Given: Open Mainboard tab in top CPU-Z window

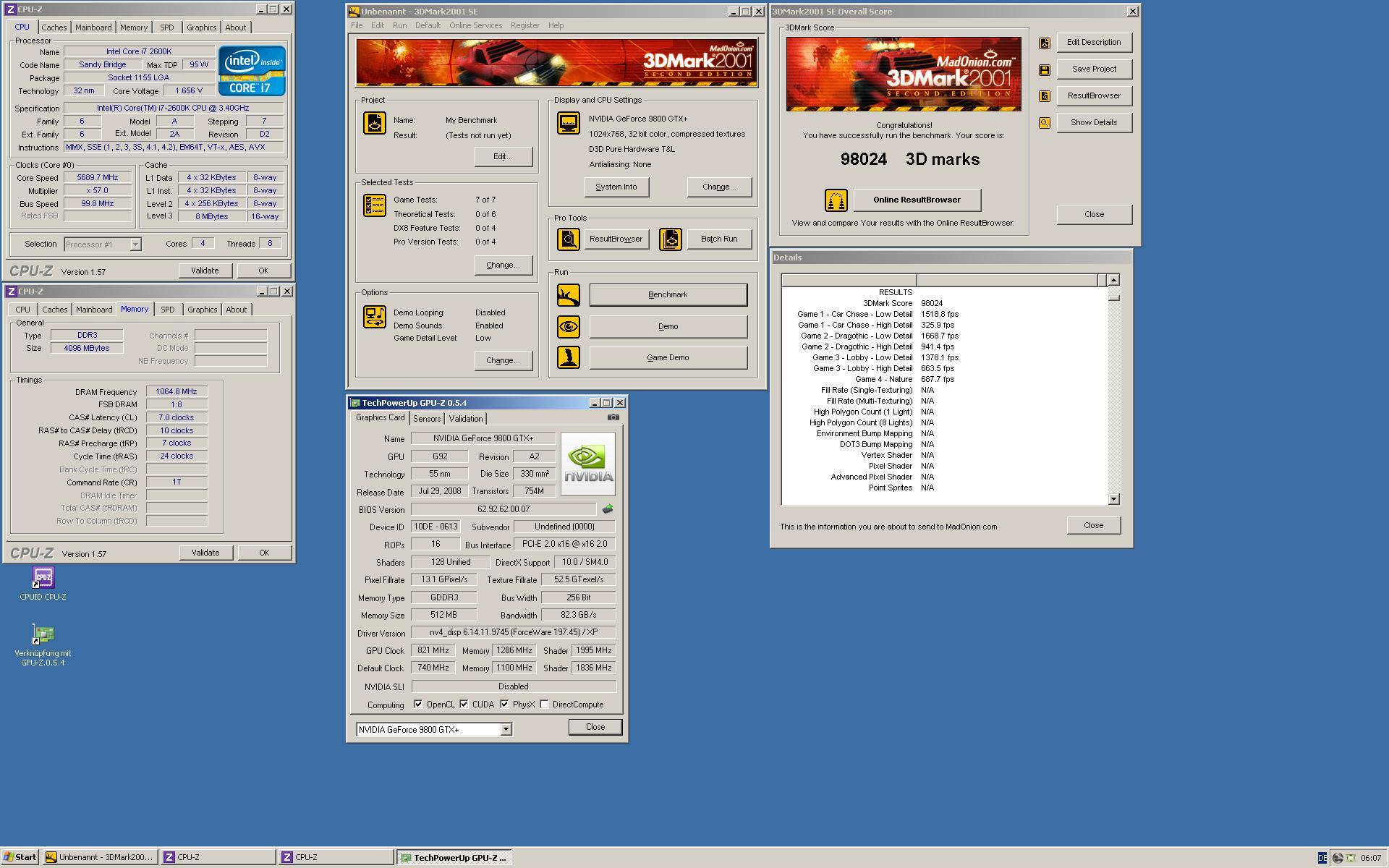Looking at the screenshot, I should 93,27.
